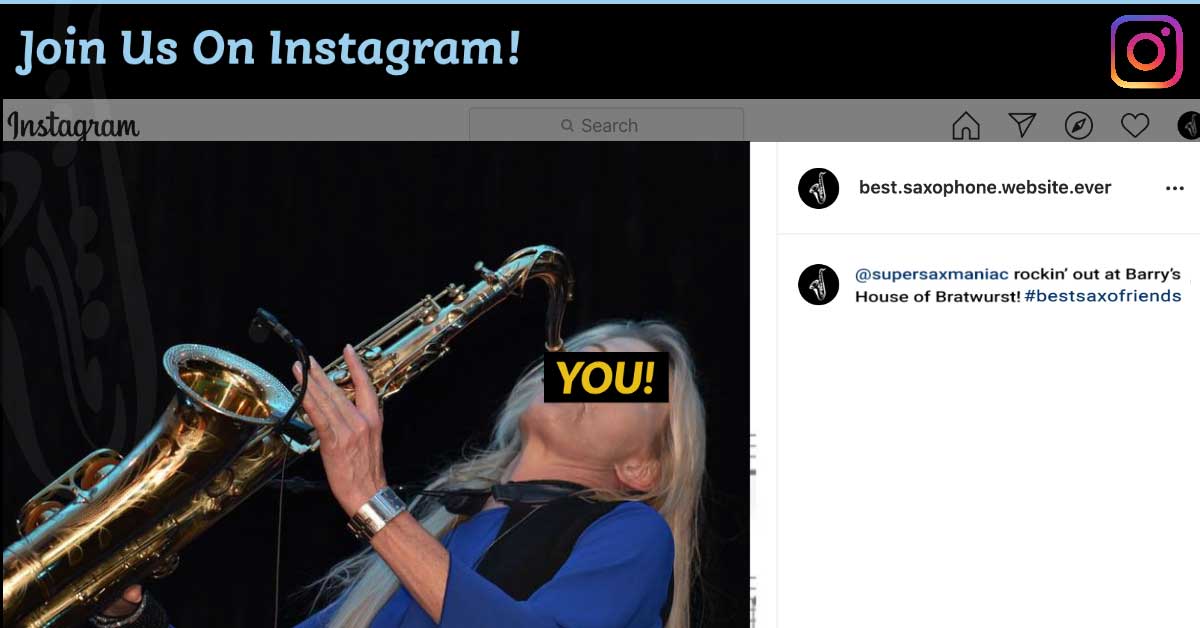Click the saxophone player post photo
1200x628 pixels.
tap(376, 384)
